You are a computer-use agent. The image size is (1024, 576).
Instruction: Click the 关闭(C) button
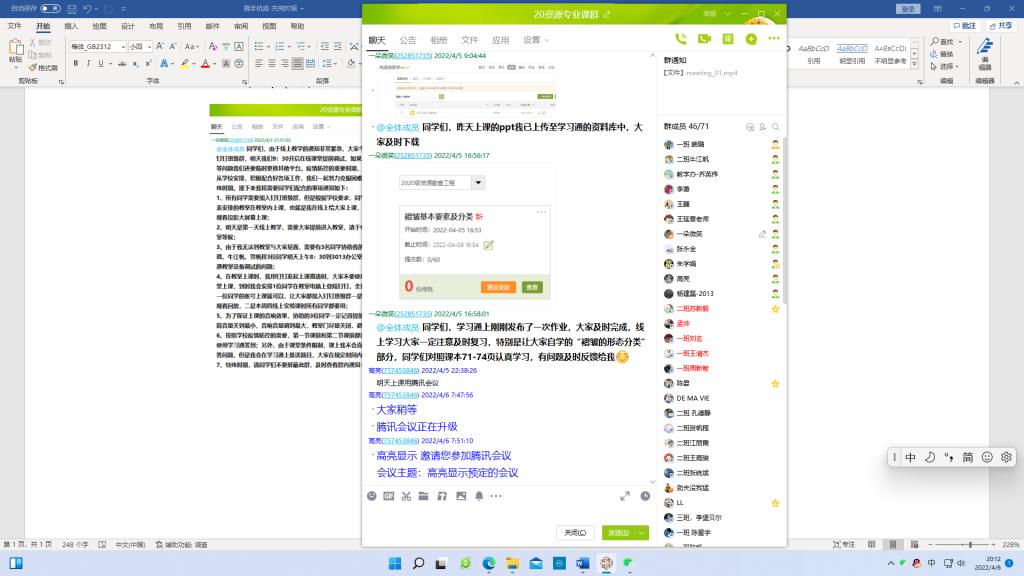point(575,533)
